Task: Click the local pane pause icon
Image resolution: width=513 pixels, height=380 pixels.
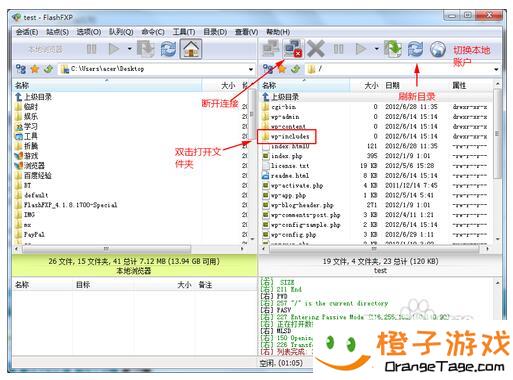Action: (91, 49)
